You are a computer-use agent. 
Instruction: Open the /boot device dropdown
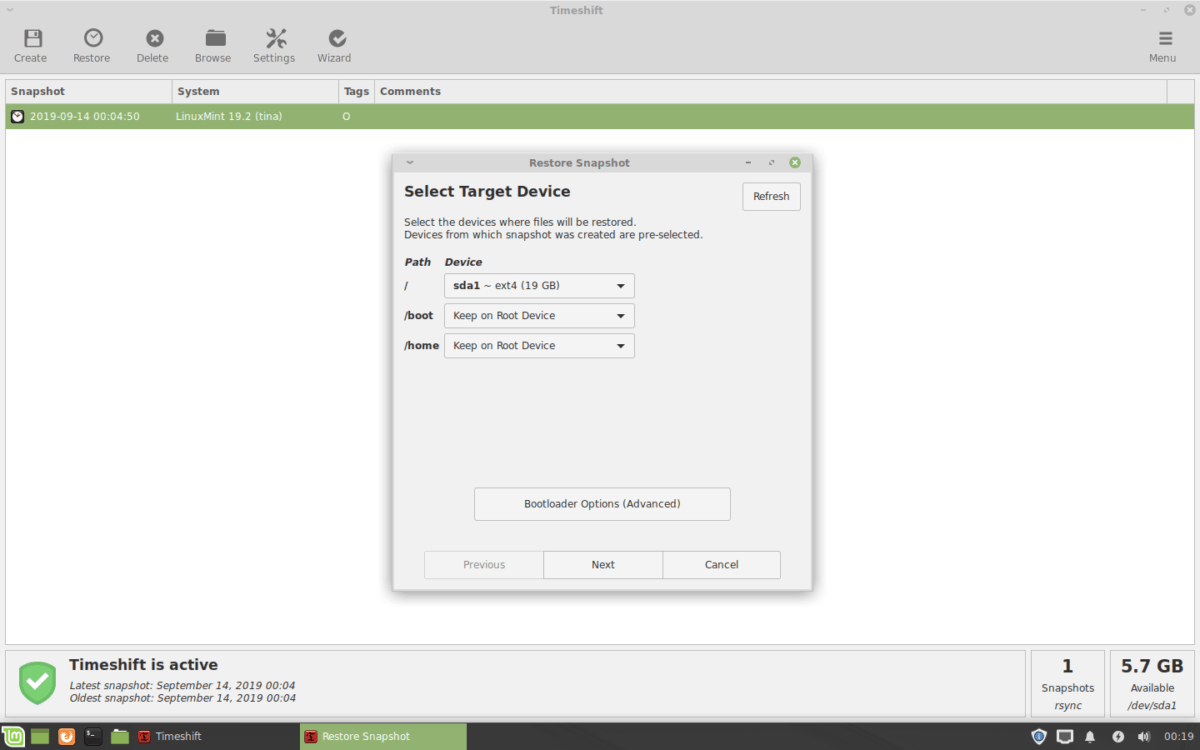[539, 316]
